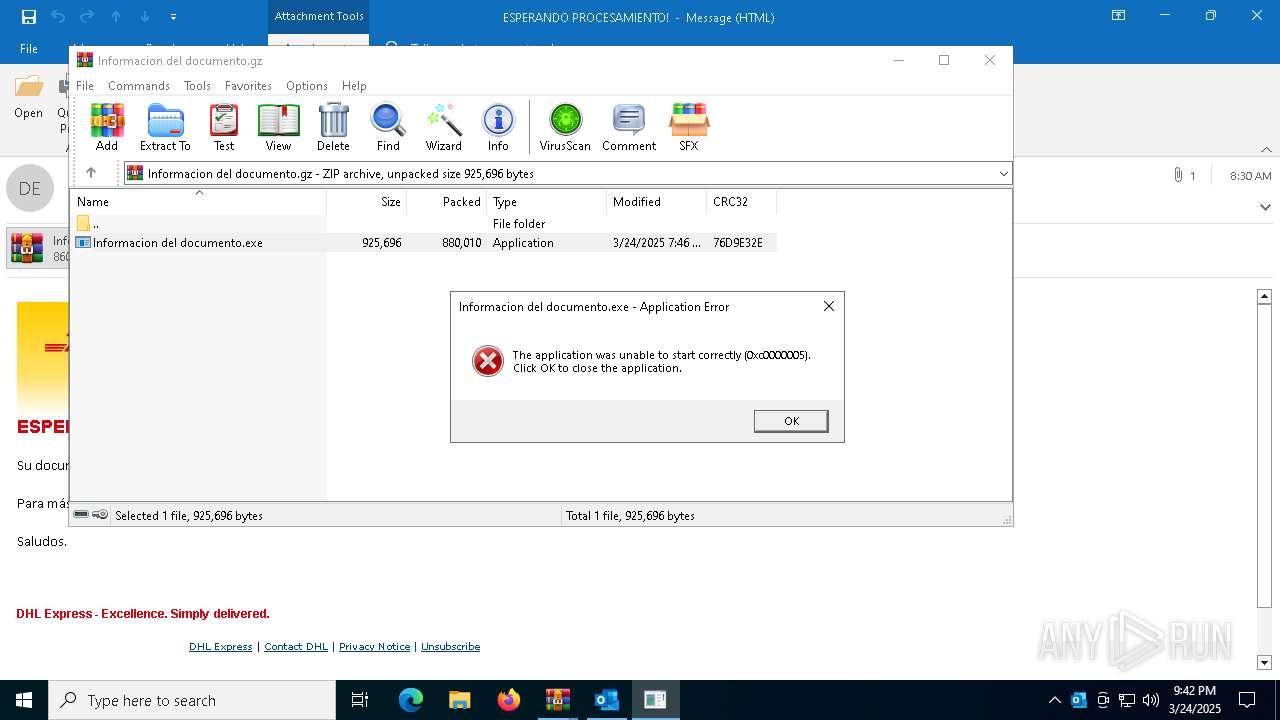Close the Application Error dialog

828,306
